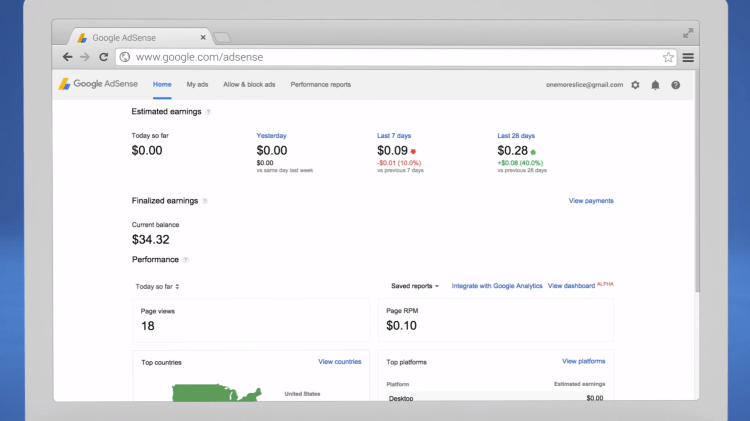This screenshot has width=750, height=421.
Task: Open the Yesterday earnings link
Action: click(271, 136)
